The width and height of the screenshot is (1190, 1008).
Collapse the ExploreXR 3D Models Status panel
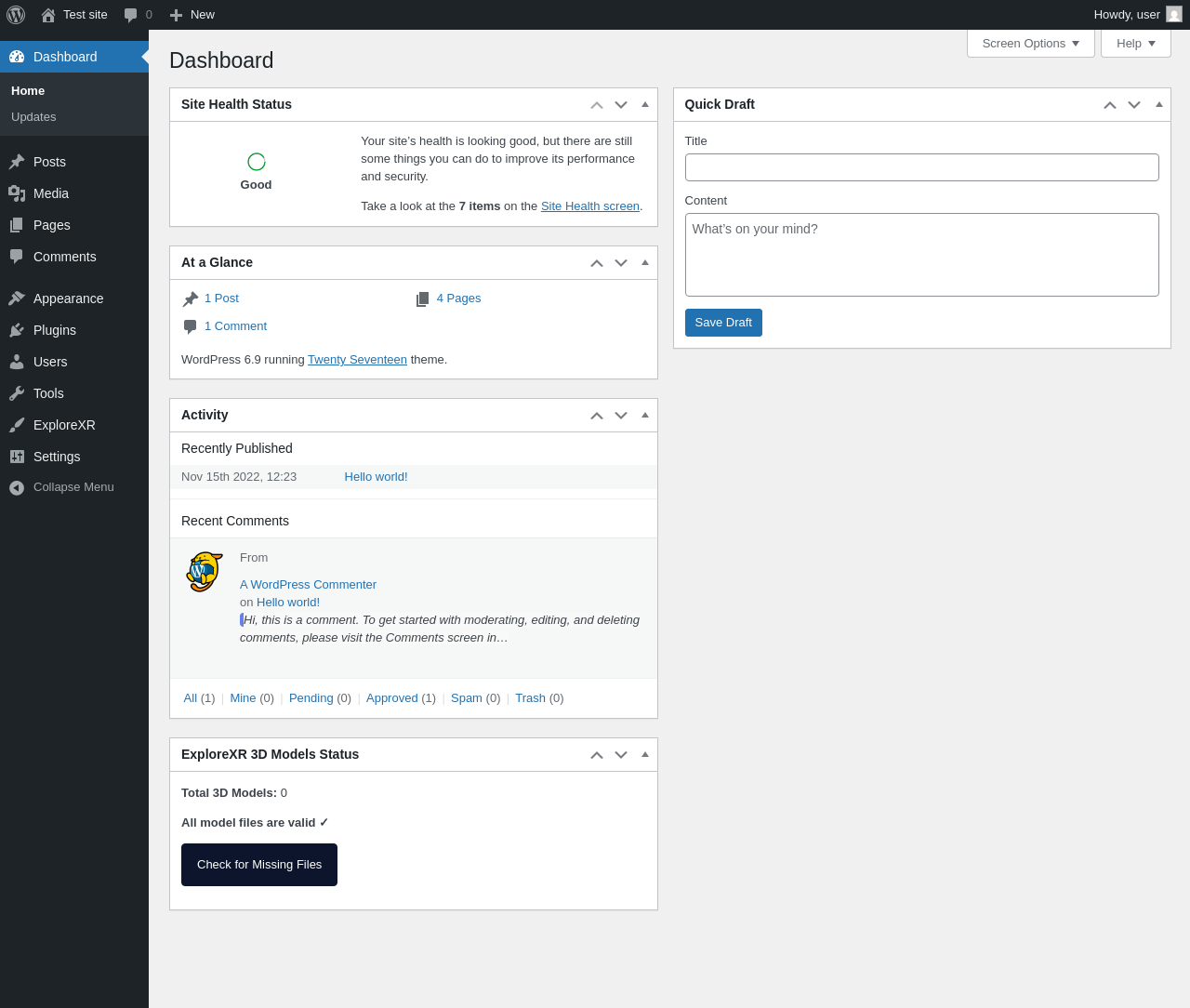pyautogui.click(x=645, y=754)
